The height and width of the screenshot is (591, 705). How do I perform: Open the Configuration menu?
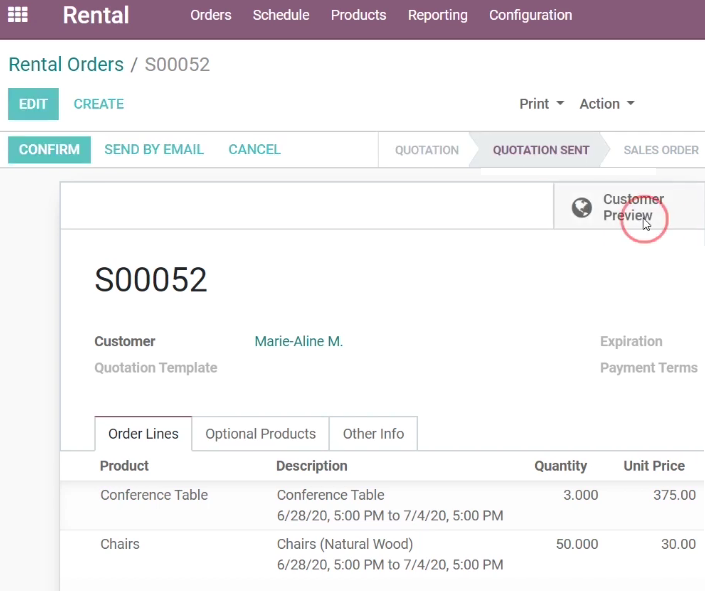point(531,15)
